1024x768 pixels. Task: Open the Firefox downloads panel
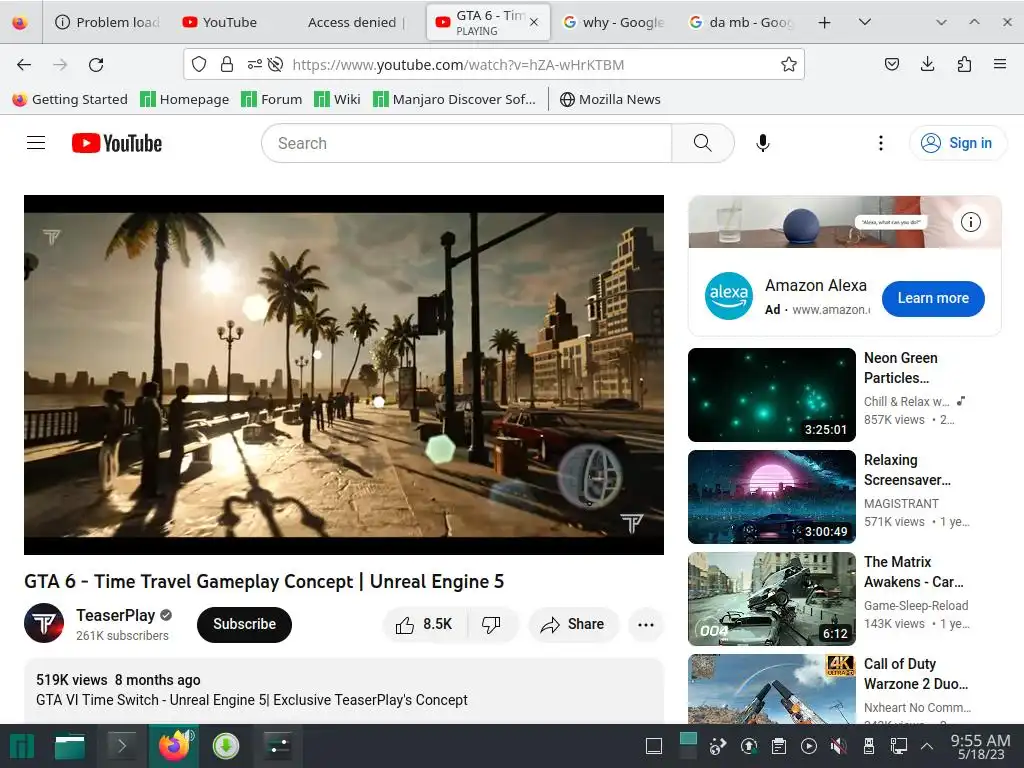(x=927, y=64)
